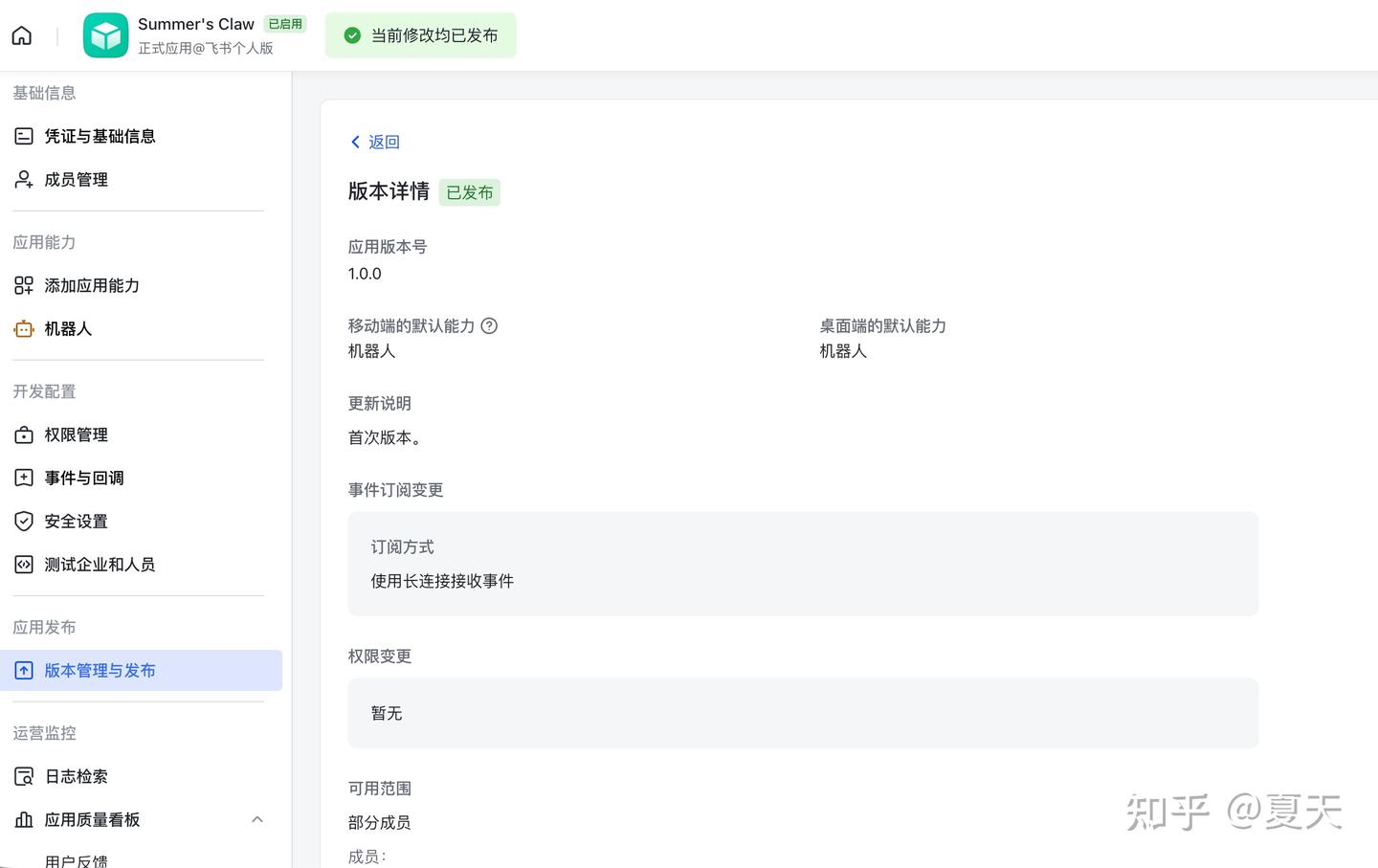
Task: Click the 应用质量看板 bar chart icon
Action: coord(24,819)
